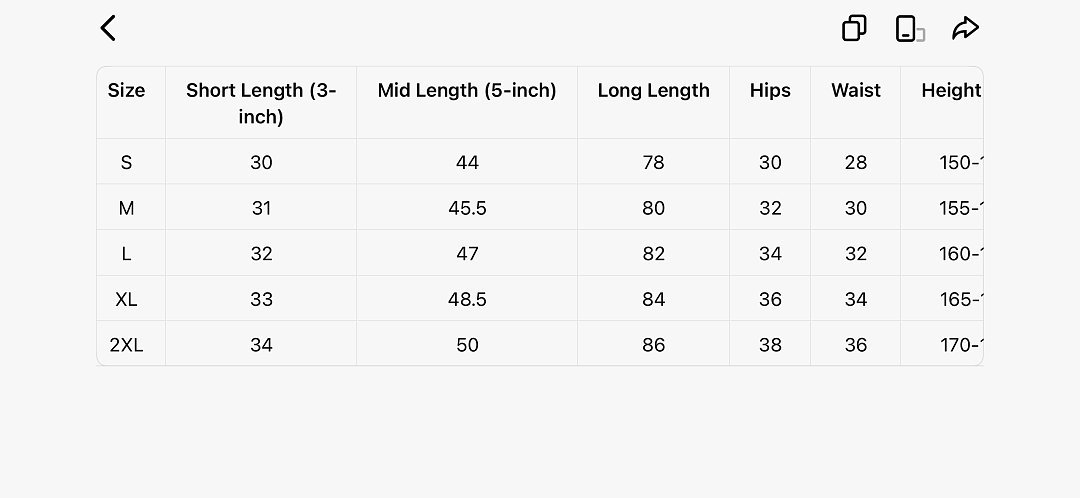The height and width of the screenshot is (498, 1080).
Task: Toggle device orientation icon in top bar
Action: 909,29
